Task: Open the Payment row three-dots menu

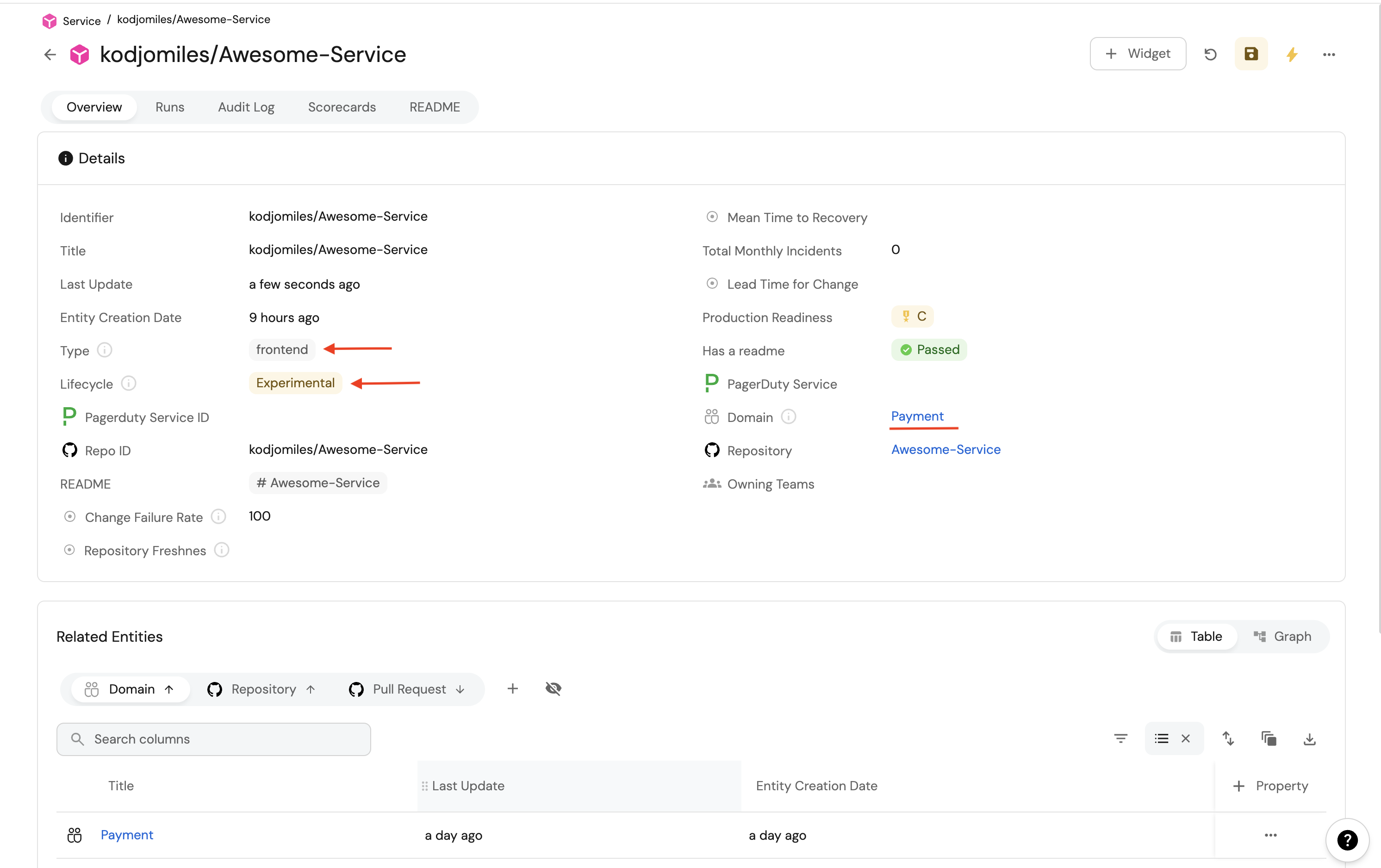Action: tap(1270, 835)
